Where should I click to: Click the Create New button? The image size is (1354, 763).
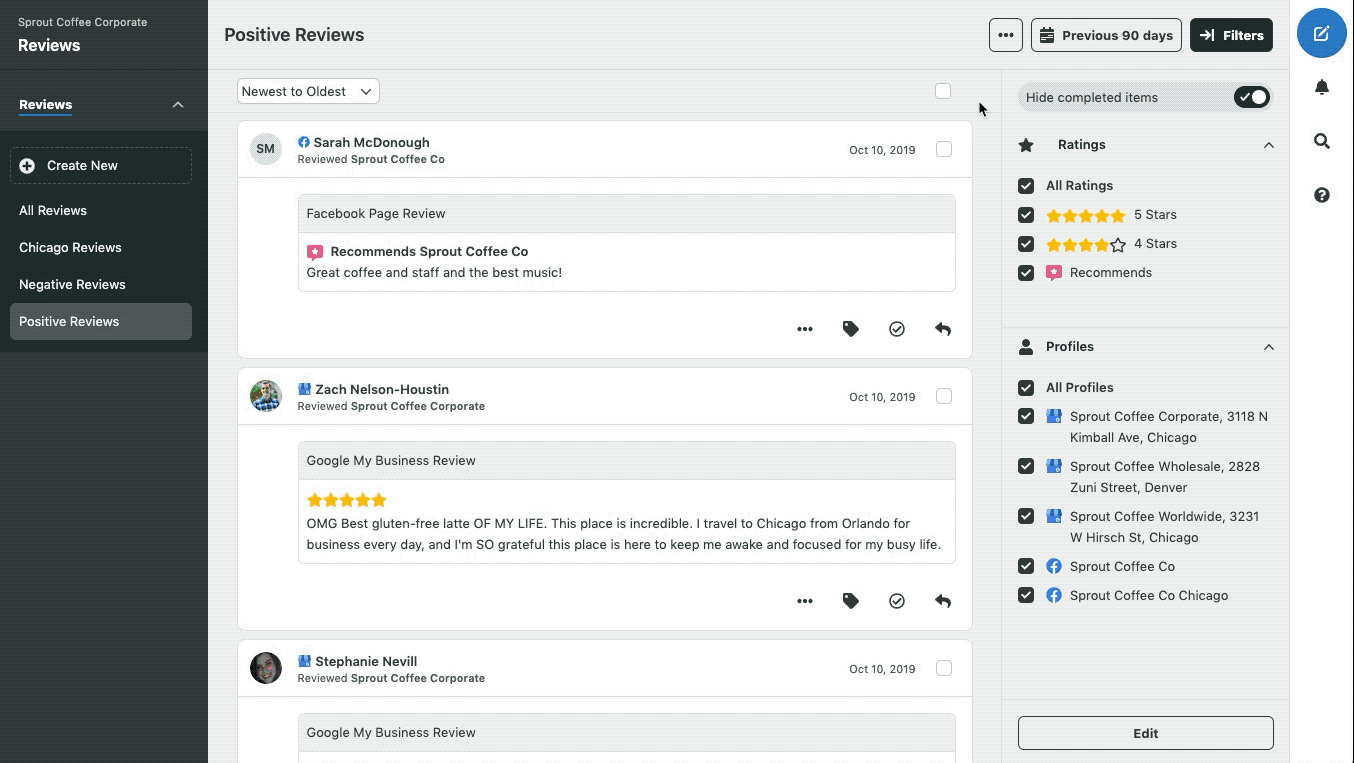(x=101, y=166)
